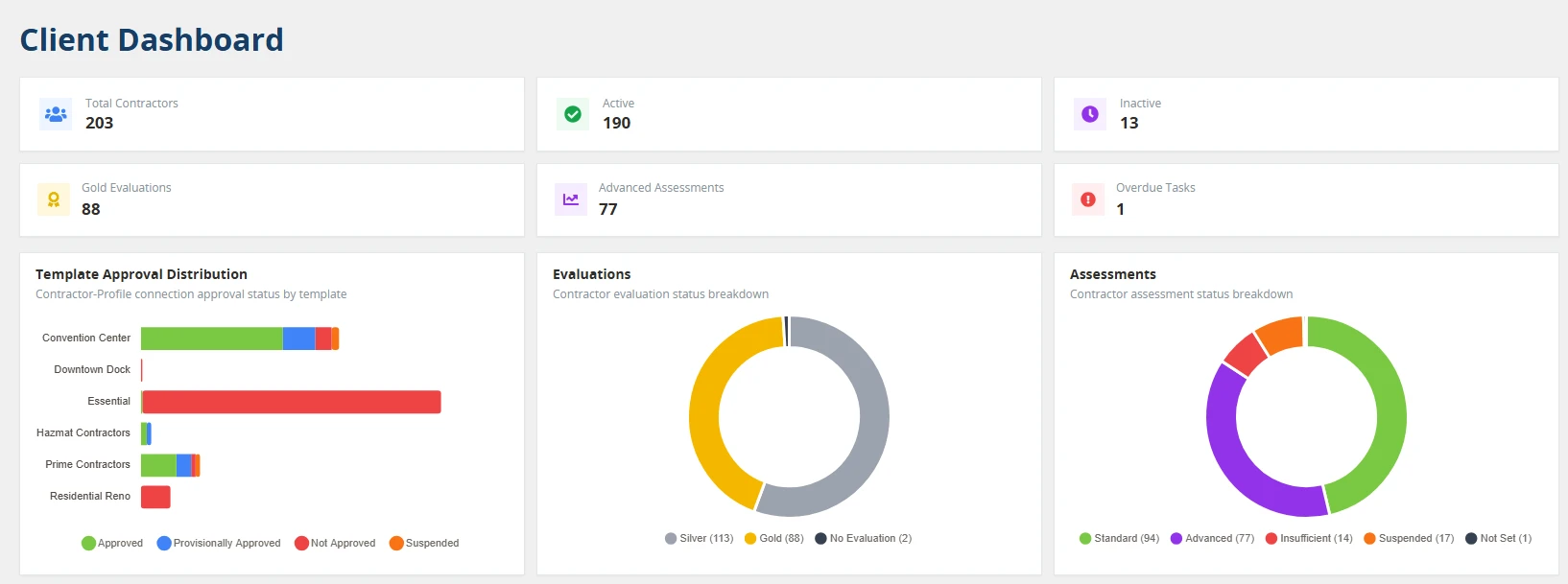Click the red Residential Reno bar

[x=155, y=497]
